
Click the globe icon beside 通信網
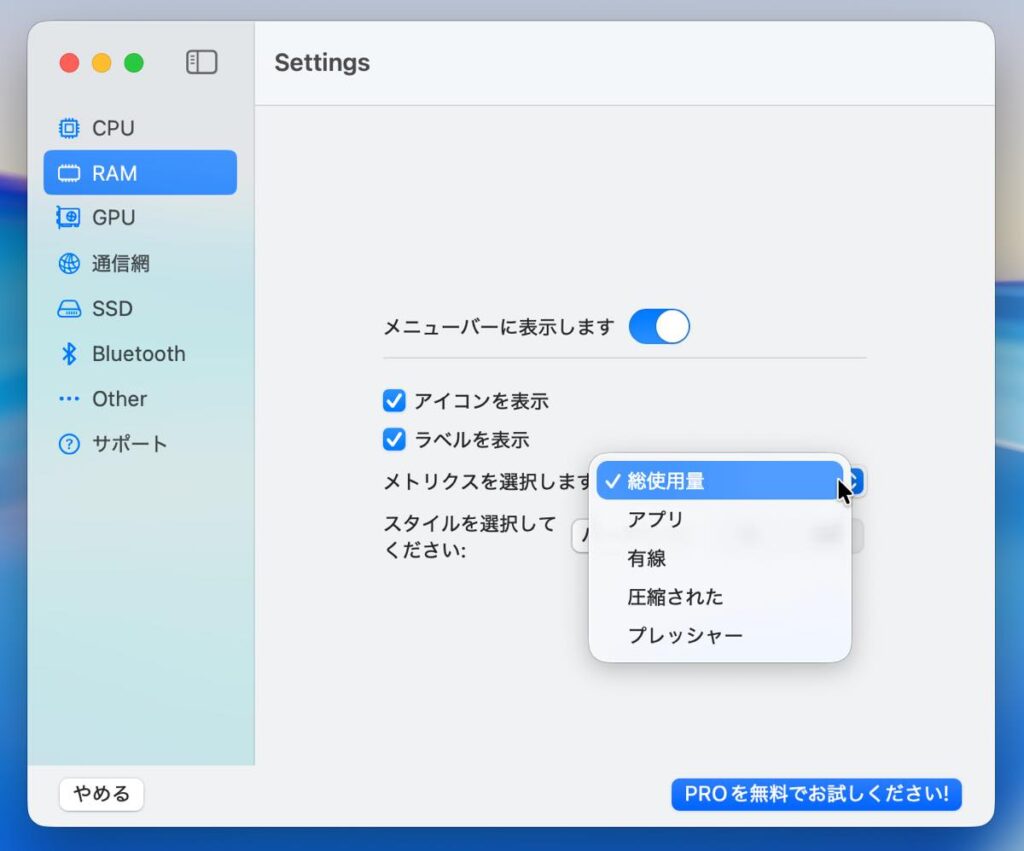click(x=69, y=264)
